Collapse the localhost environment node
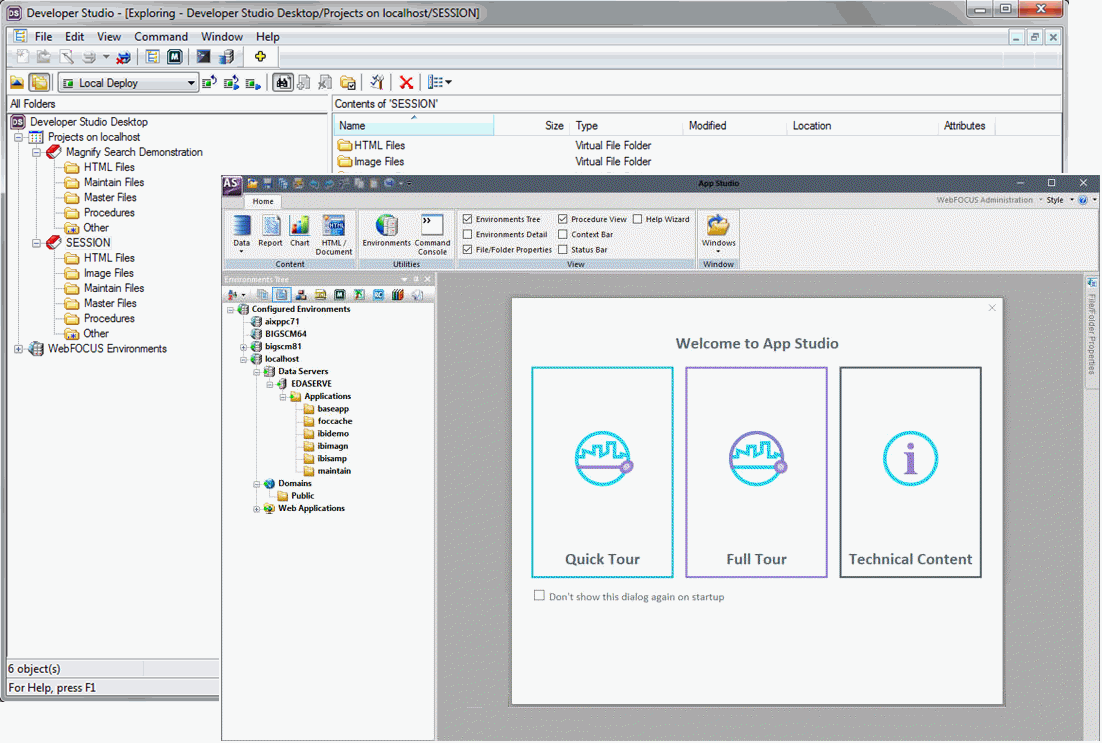Viewport: 1102px width, 743px height. 243,359
